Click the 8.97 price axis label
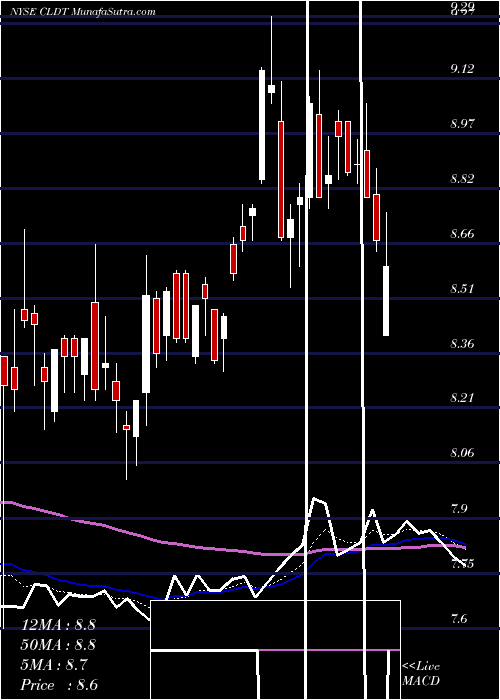Viewport: 500px width, 700px height. click(x=462, y=124)
